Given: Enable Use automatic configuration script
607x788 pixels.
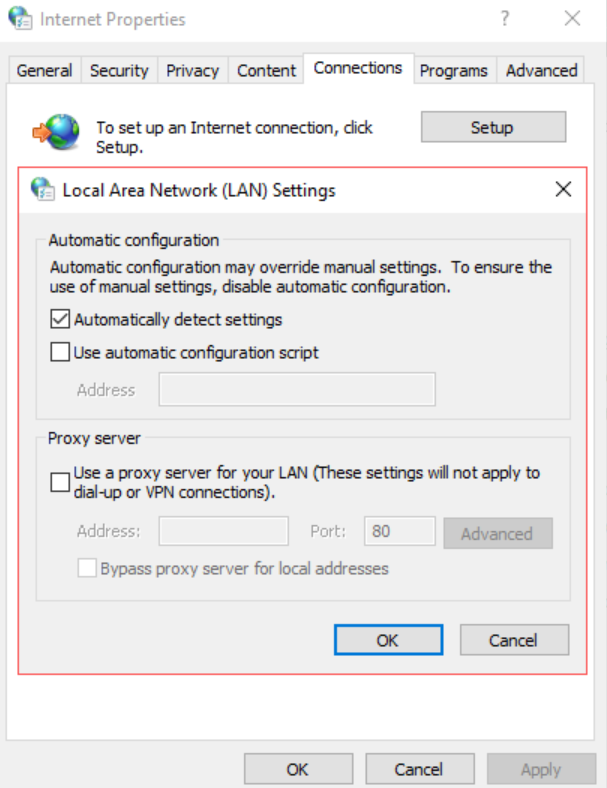Looking at the screenshot, I should coord(60,352).
